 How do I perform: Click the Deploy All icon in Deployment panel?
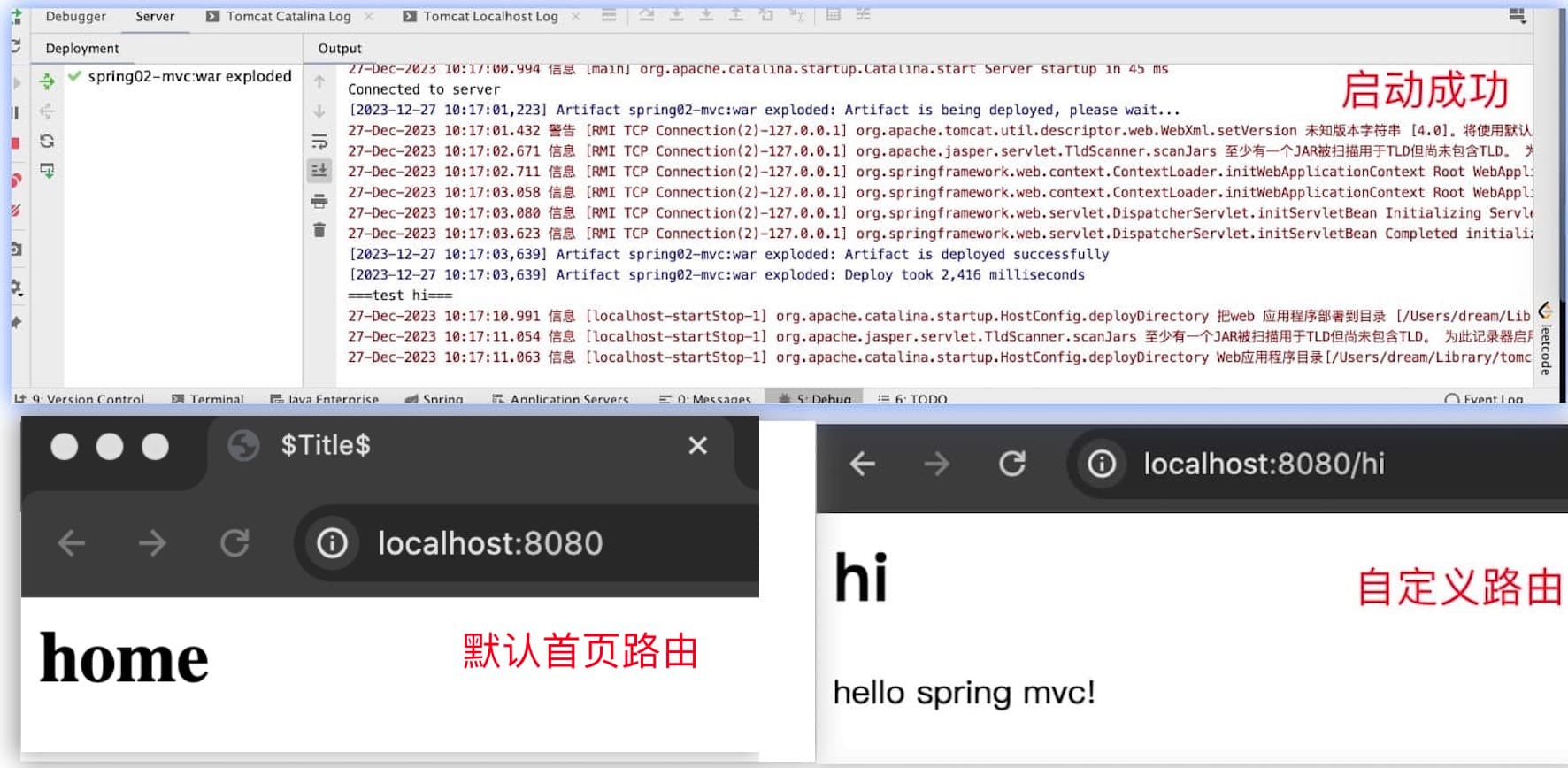[47, 81]
